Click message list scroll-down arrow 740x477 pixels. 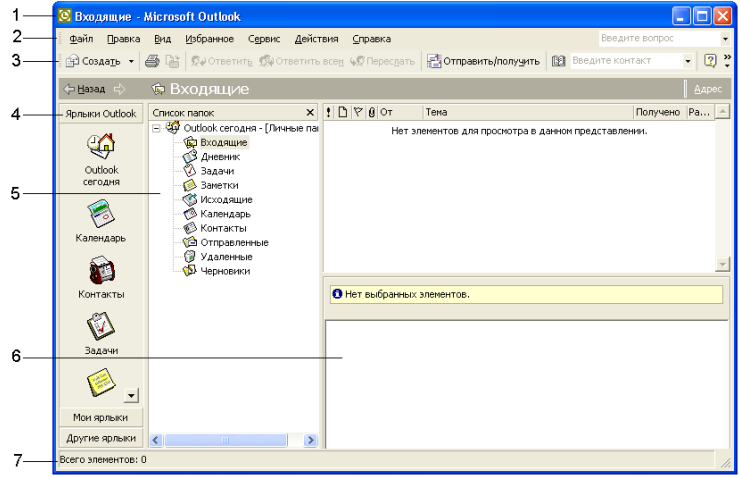click(x=722, y=264)
